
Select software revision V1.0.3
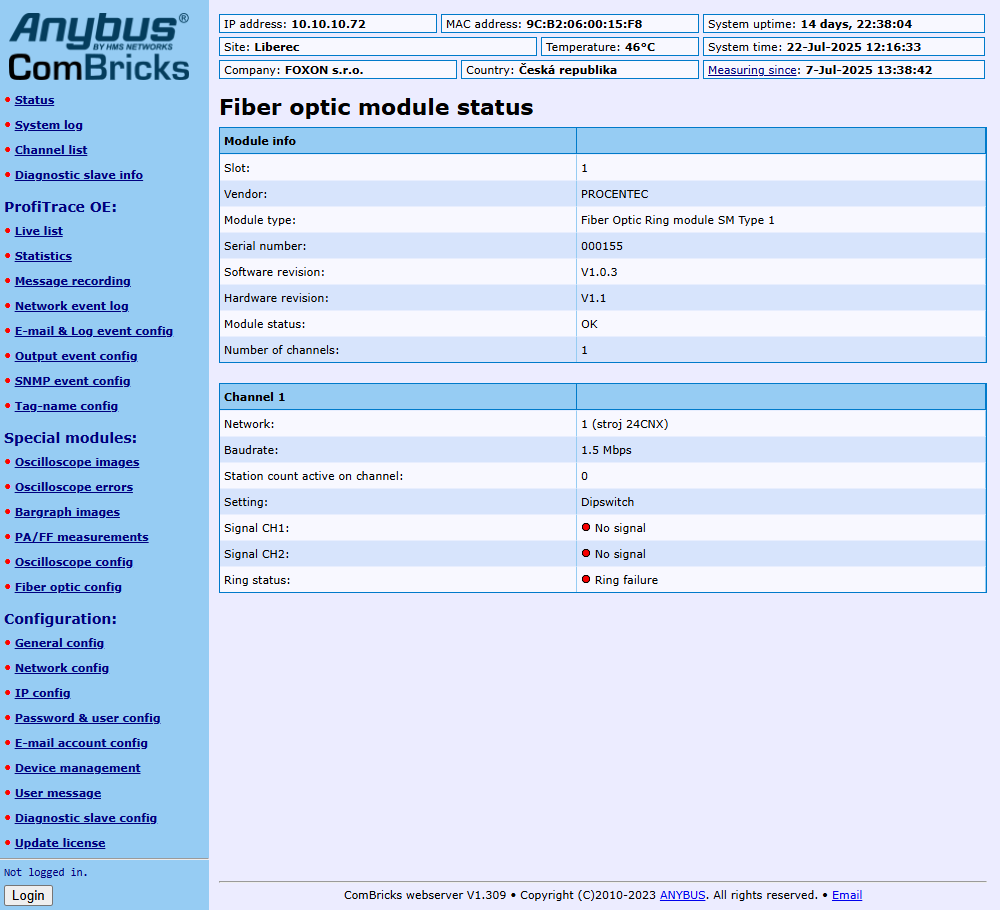(x=599, y=272)
